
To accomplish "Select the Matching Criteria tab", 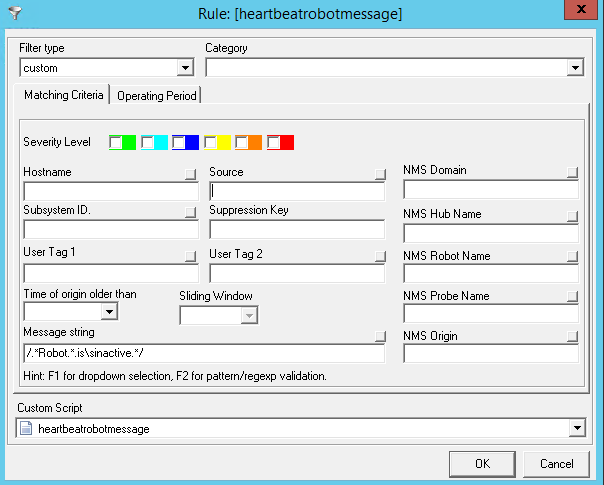I will [63, 95].
